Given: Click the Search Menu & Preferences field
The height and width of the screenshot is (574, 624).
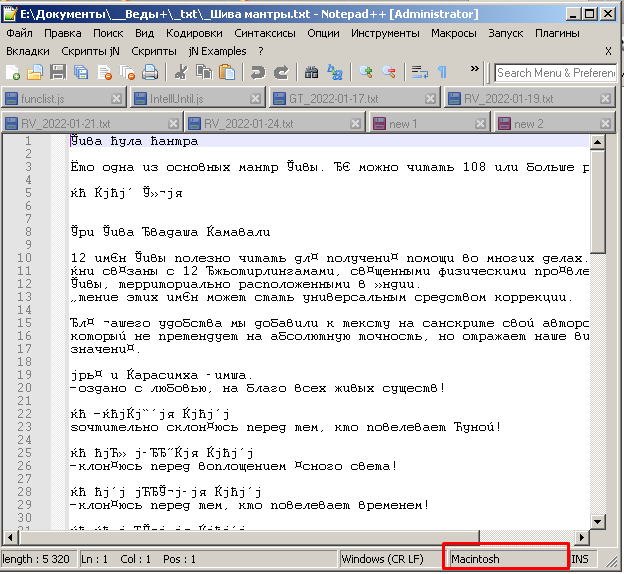Looking at the screenshot, I should pos(556,73).
